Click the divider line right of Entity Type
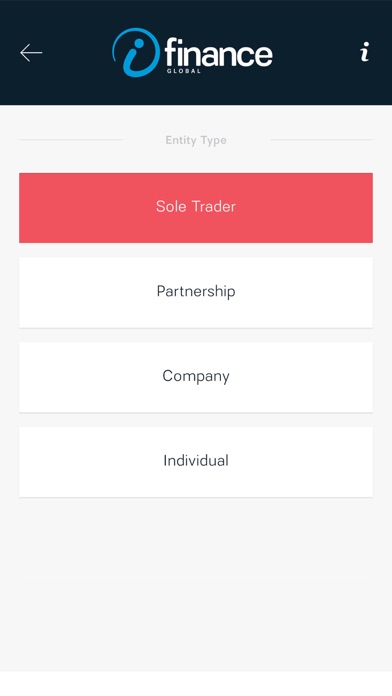 [x=321, y=140]
